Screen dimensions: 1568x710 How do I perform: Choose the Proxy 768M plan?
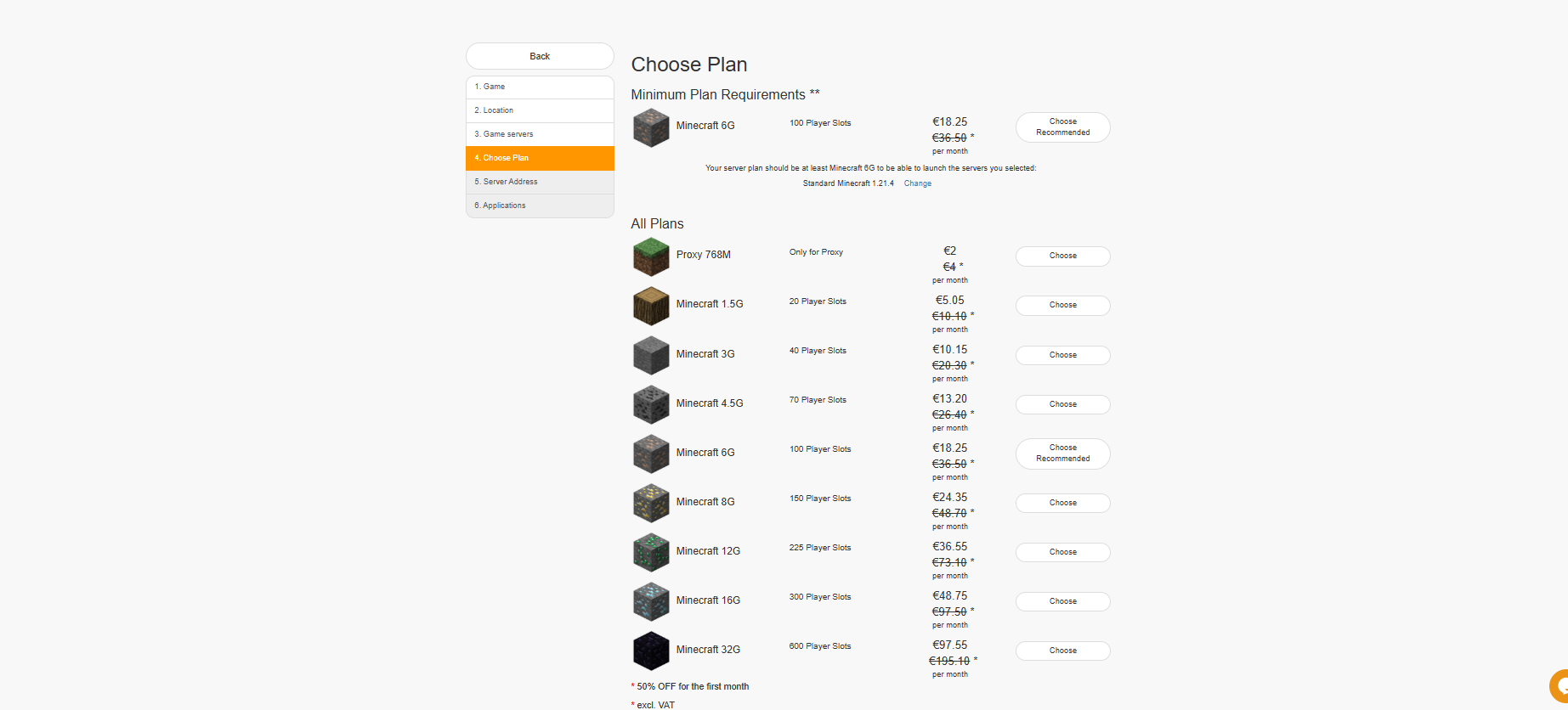coord(1062,256)
